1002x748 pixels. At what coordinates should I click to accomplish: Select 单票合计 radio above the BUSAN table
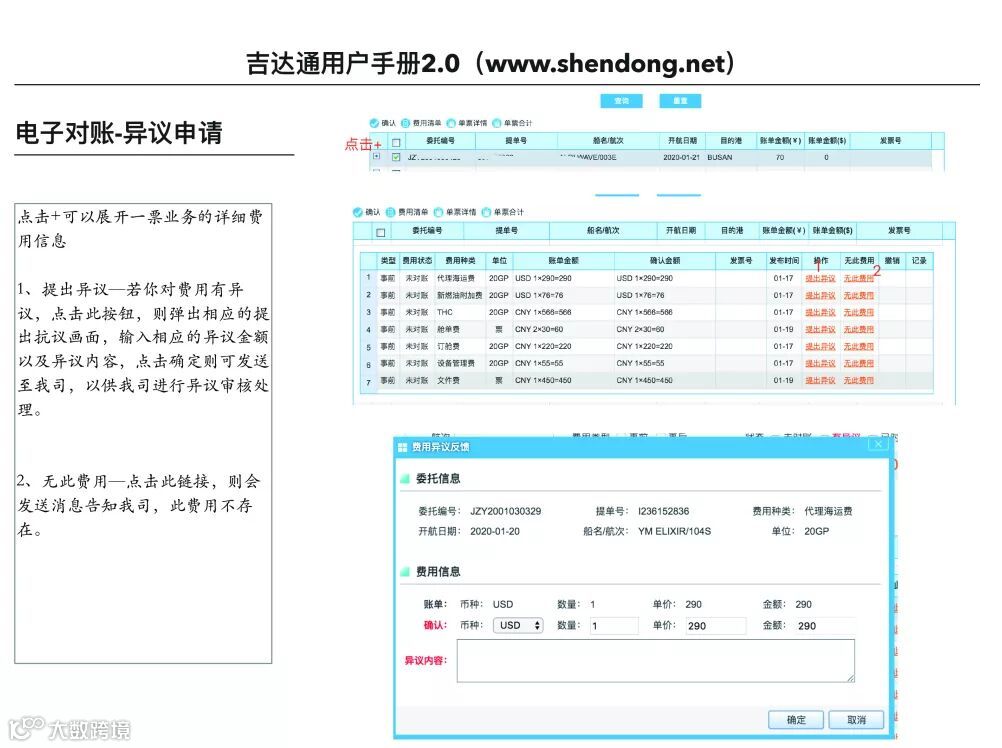[x=497, y=123]
